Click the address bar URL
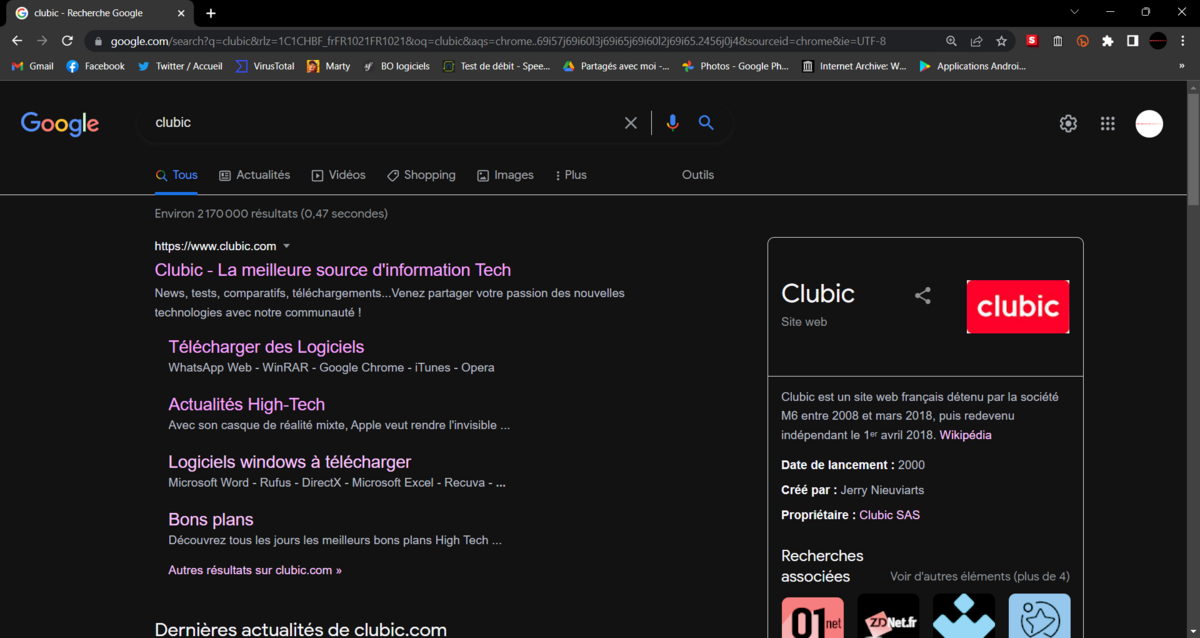Image resolution: width=1200 pixels, height=638 pixels. [498, 41]
